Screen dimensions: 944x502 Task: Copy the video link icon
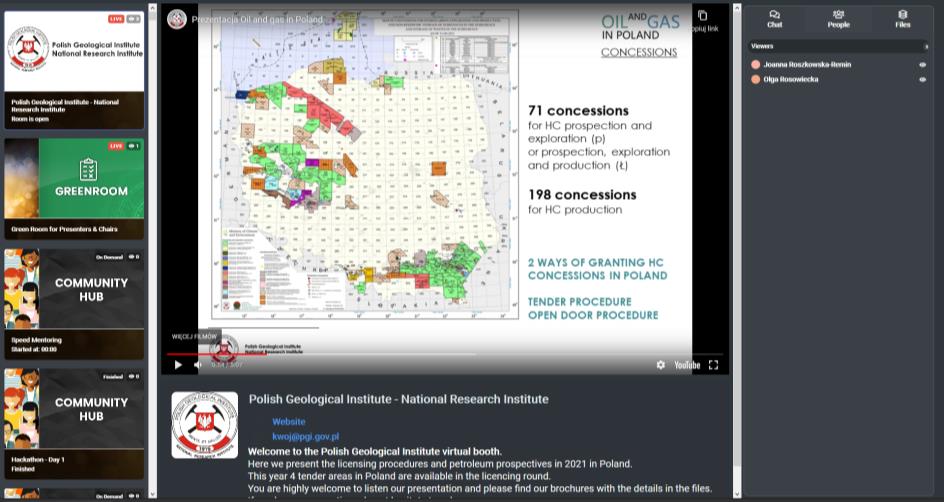click(x=703, y=16)
